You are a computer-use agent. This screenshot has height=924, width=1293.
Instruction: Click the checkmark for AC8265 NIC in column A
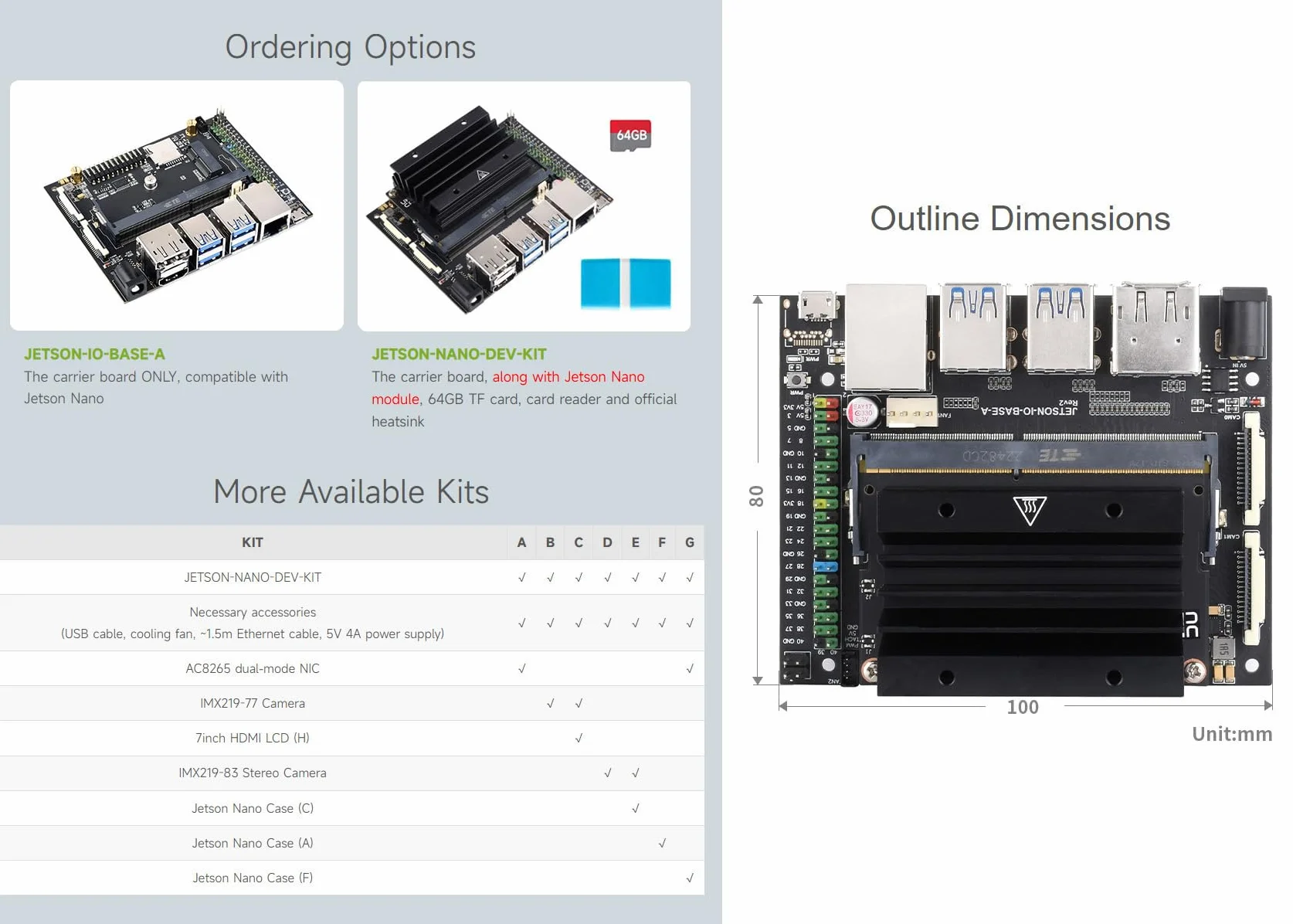tap(522, 668)
